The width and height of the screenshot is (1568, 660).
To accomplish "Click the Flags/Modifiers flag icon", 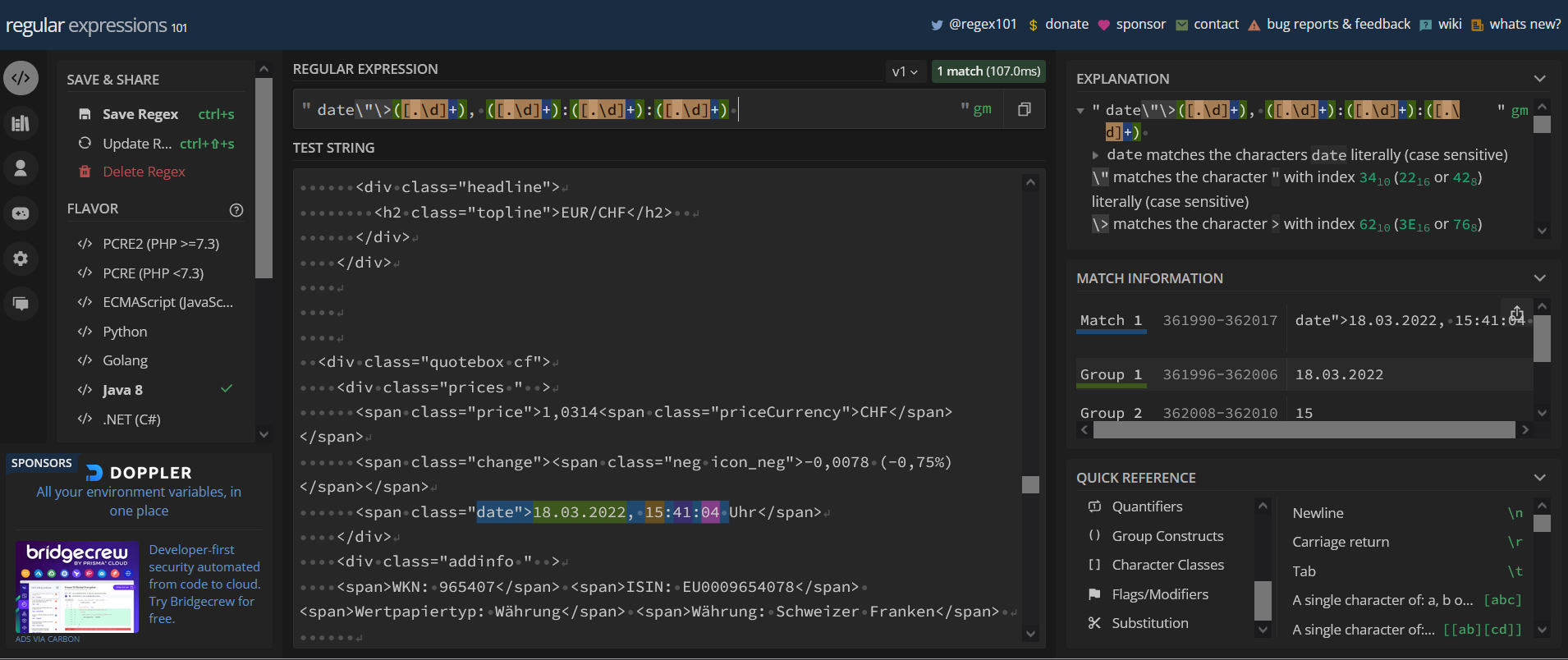I will tap(1094, 594).
